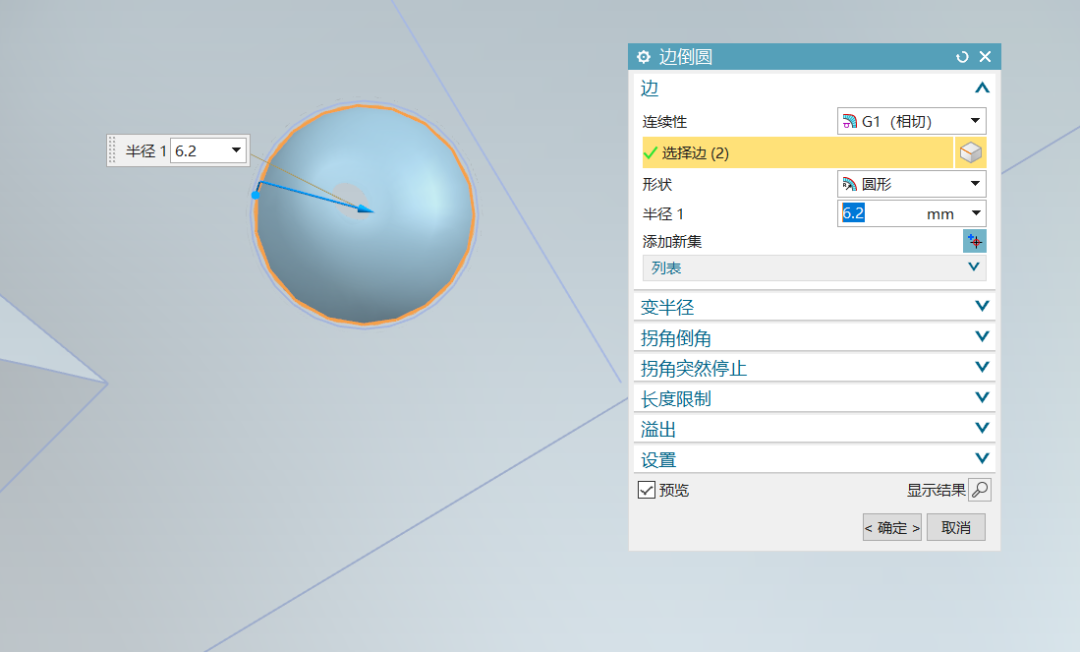This screenshot has width=1080, height=652.
Task: Expand the 溢出 overflow section
Action: coord(981,428)
